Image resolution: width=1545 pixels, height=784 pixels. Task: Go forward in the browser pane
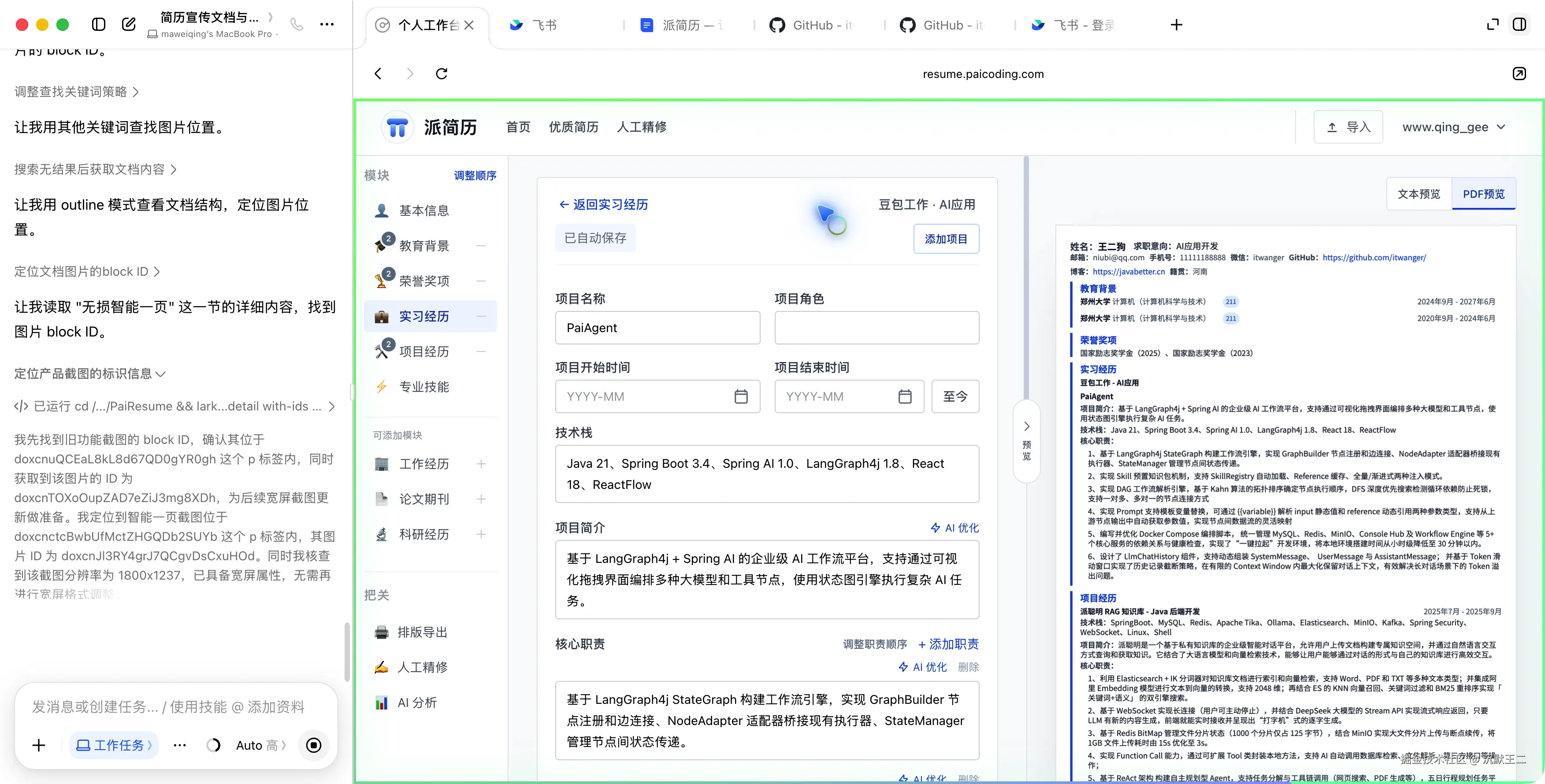coord(410,74)
